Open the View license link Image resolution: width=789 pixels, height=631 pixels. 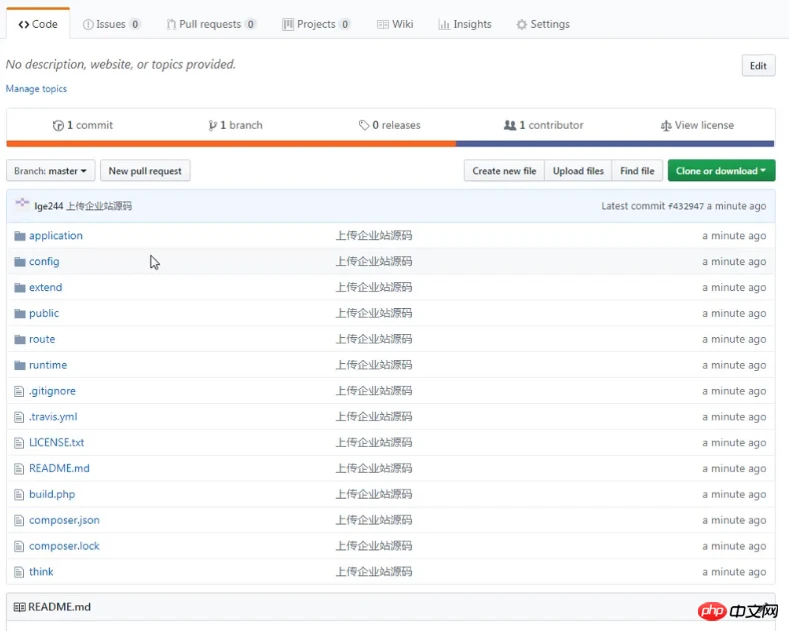coord(697,125)
